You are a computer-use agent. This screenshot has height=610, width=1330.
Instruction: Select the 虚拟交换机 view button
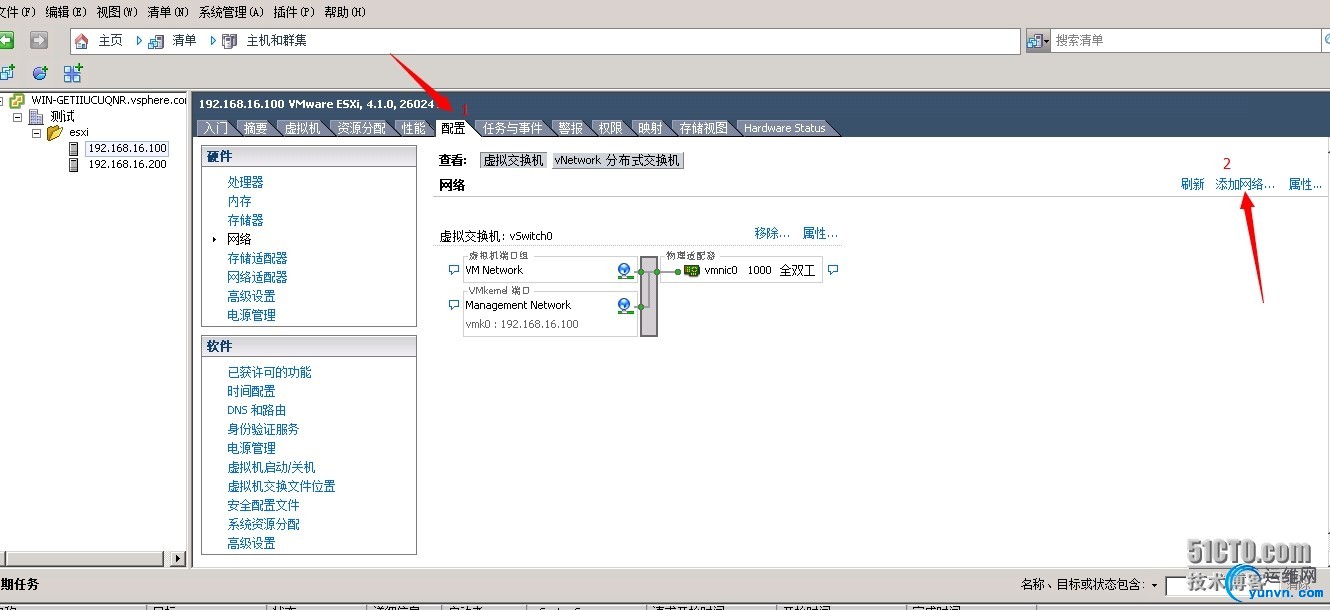click(513, 160)
